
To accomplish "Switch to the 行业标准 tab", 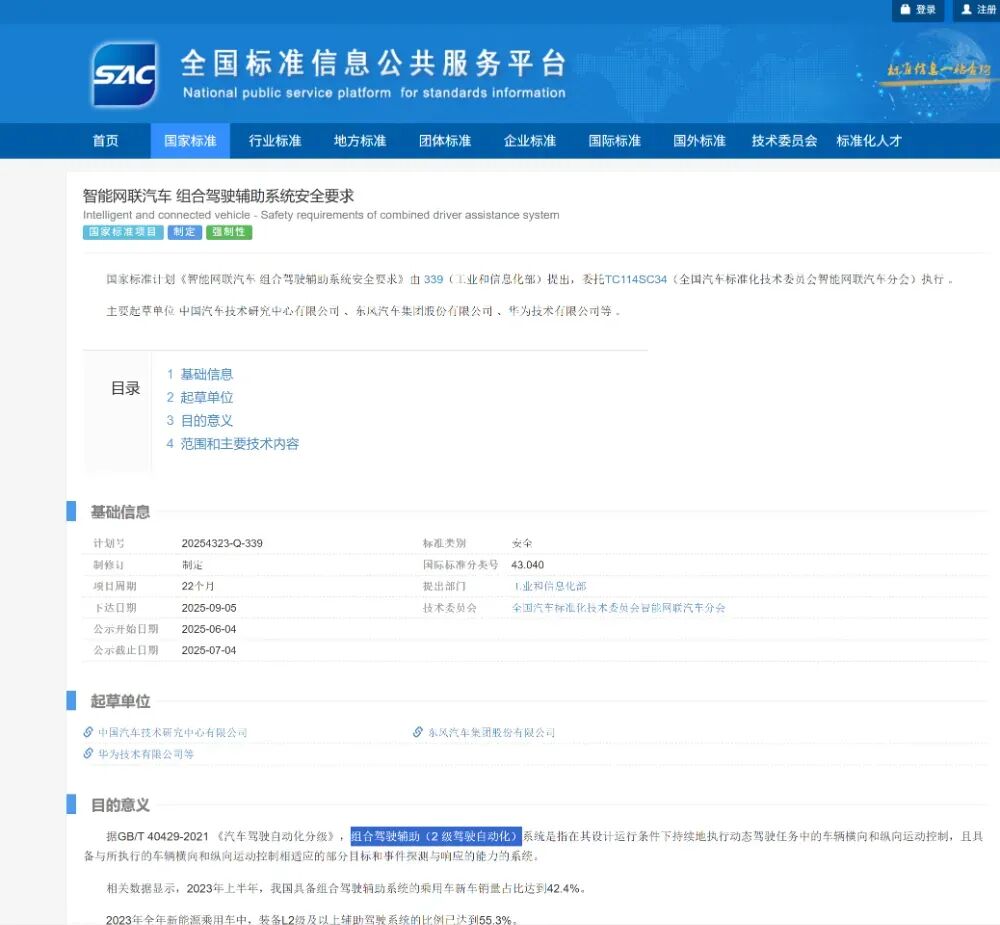I will click(274, 141).
